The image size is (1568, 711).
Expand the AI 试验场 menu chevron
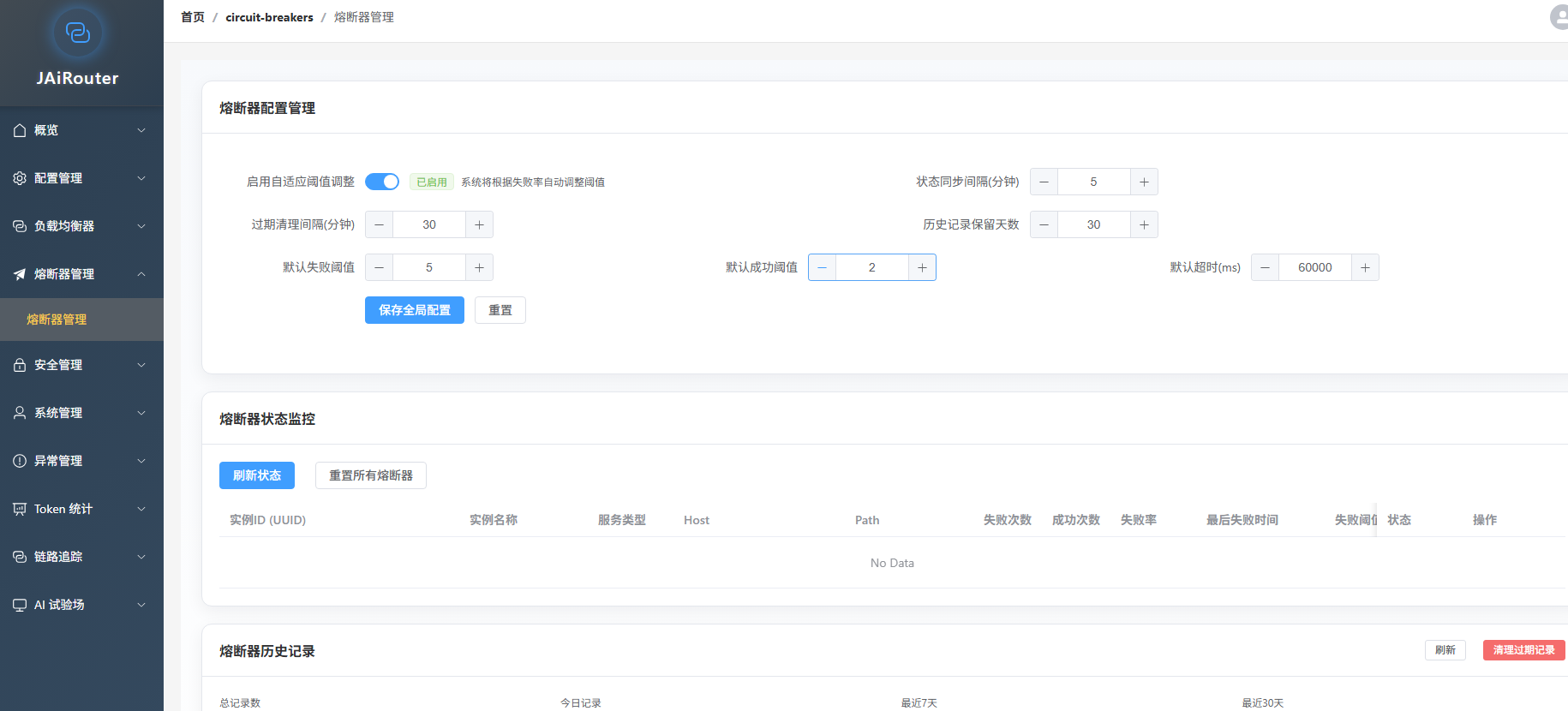(x=141, y=605)
